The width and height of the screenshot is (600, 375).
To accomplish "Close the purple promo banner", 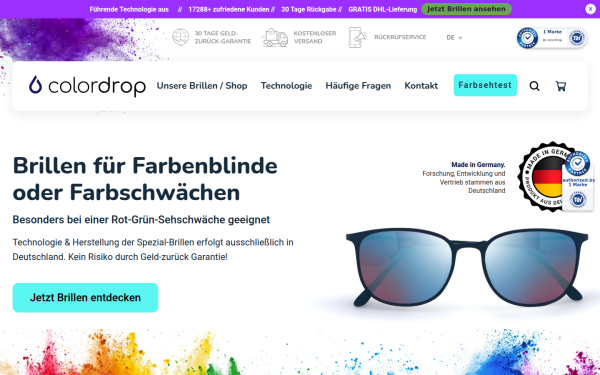I will click(x=590, y=9).
